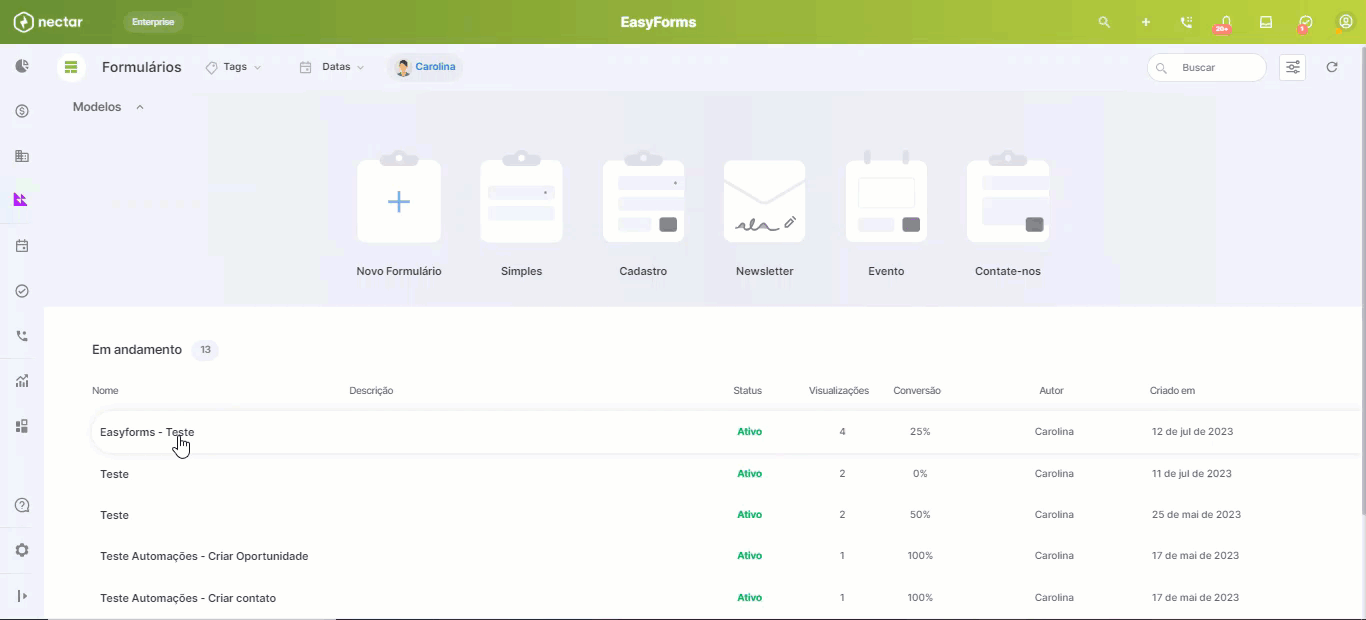The height and width of the screenshot is (620, 1366).
Task: Open the bar chart reports icon in sidebar
Action: tap(22, 381)
